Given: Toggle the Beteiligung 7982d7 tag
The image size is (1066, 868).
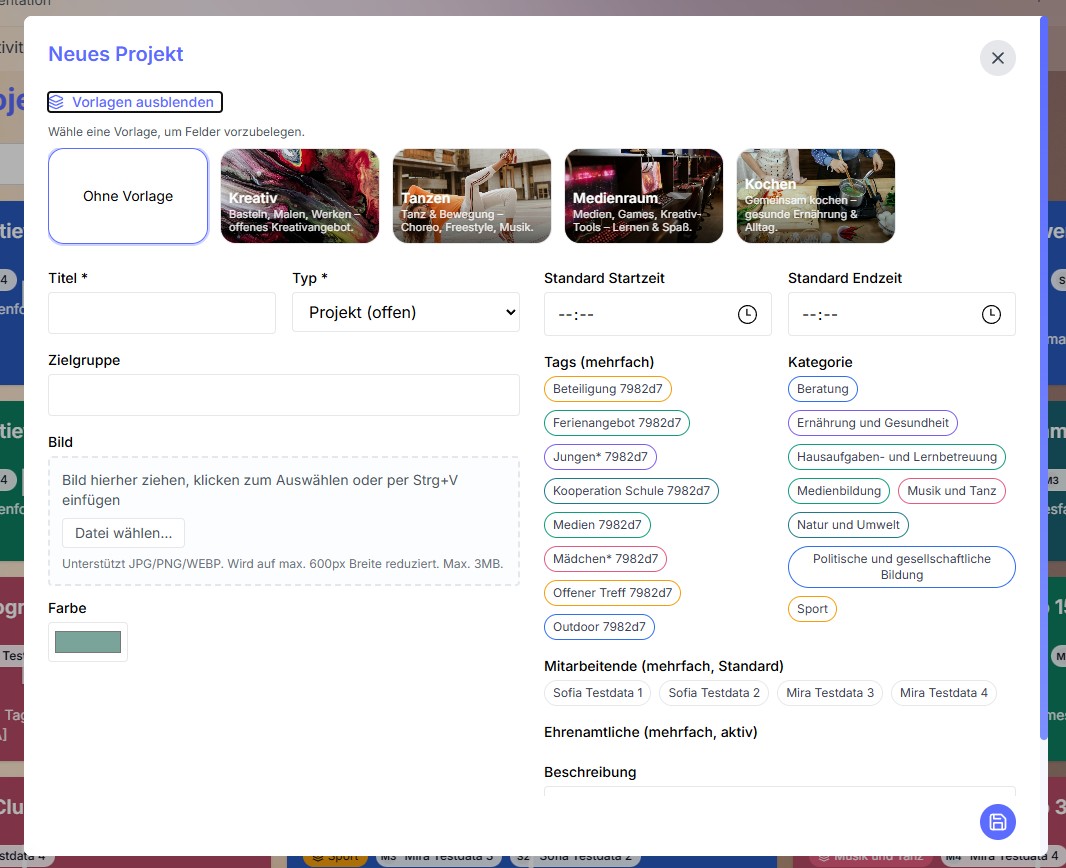Looking at the screenshot, I should click(x=608, y=389).
